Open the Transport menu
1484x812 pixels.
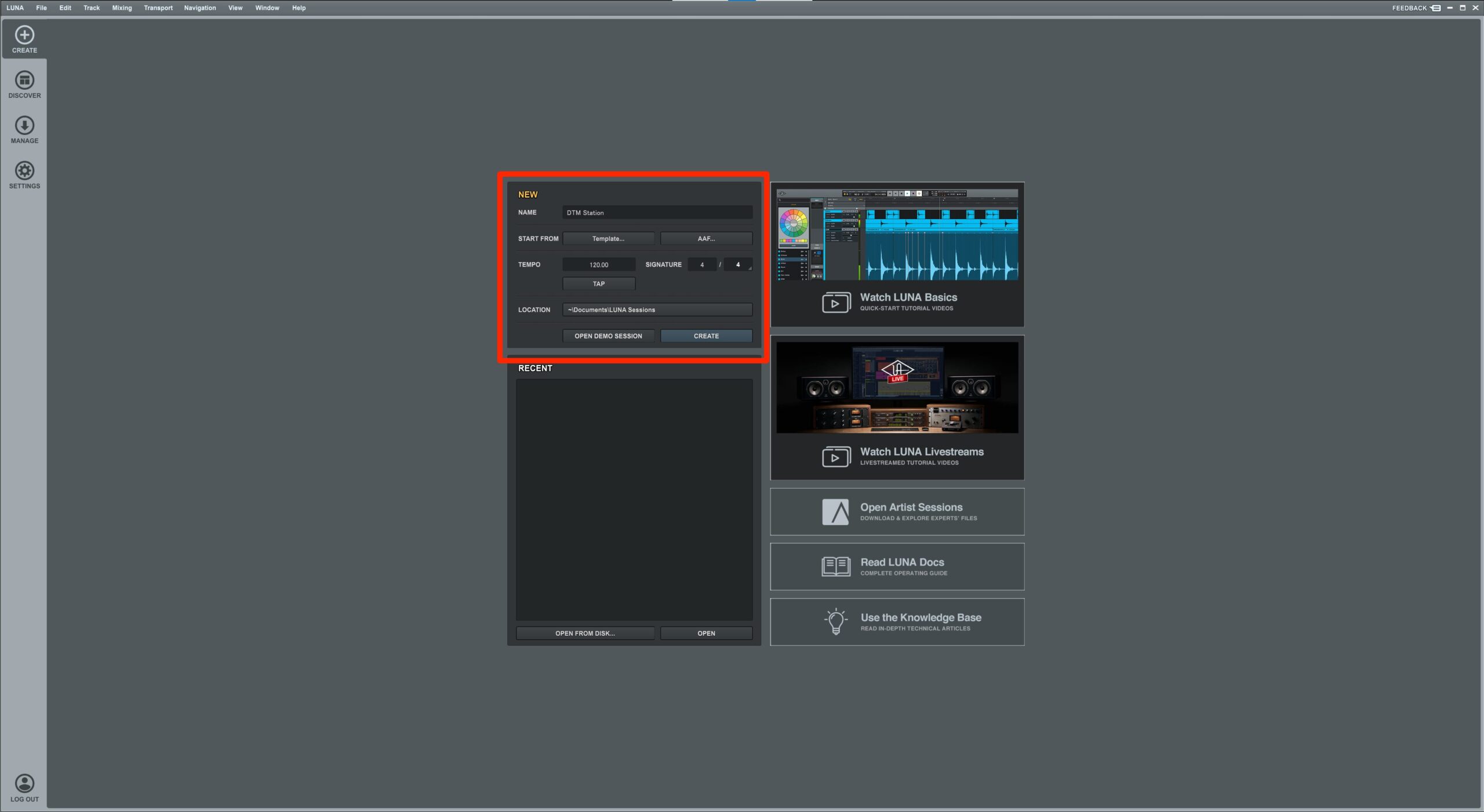(158, 8)
